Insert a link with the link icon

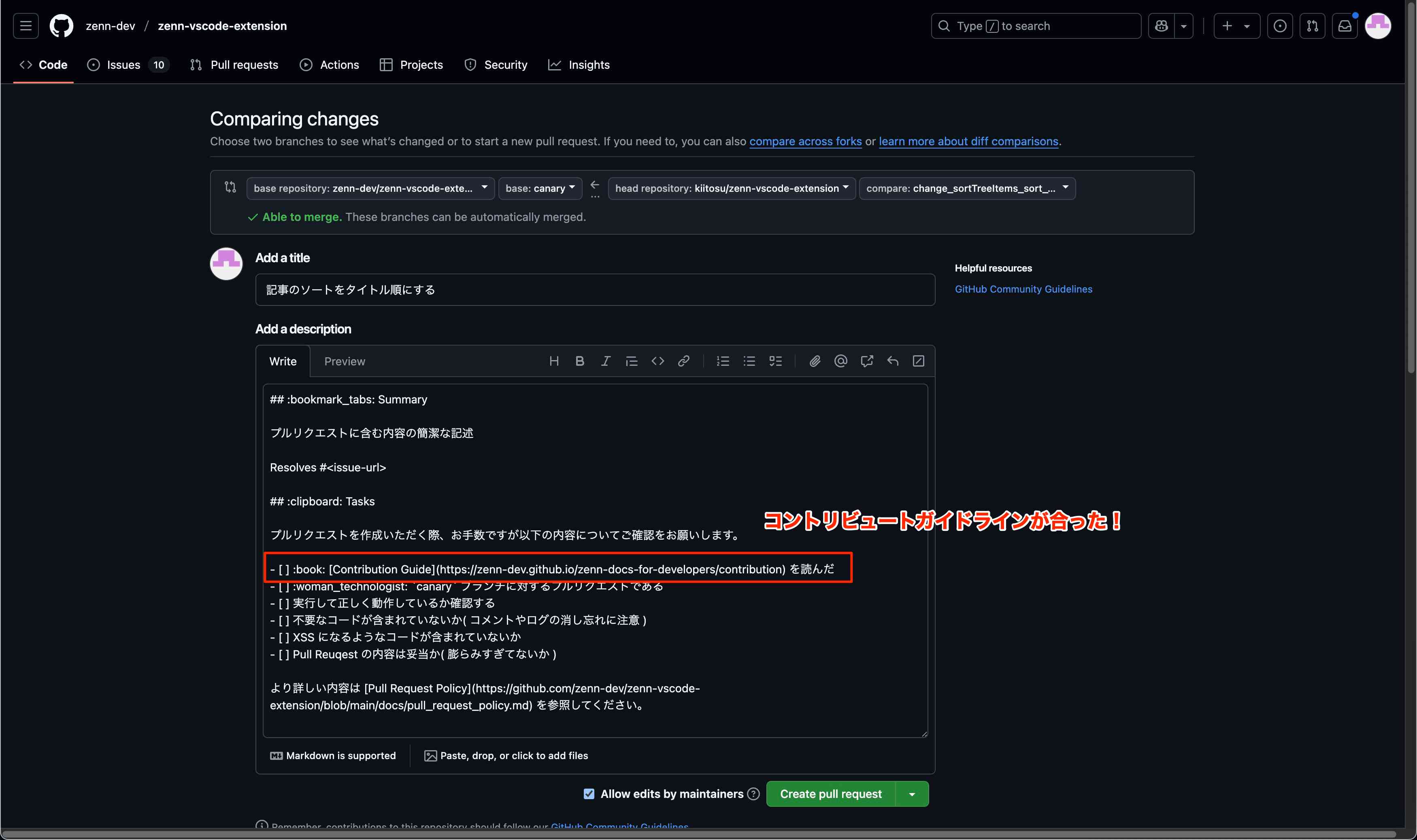tap(683, 361)
